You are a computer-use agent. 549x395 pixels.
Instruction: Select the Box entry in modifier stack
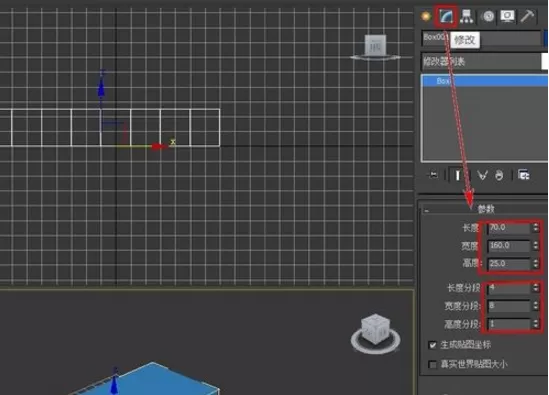tap(485, 81)
